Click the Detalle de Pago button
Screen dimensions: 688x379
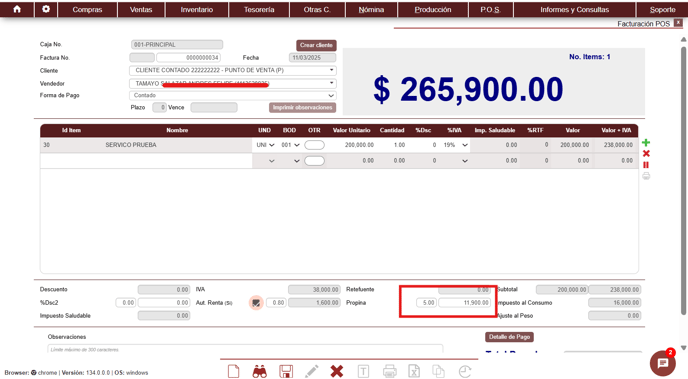tap(509, 337)
